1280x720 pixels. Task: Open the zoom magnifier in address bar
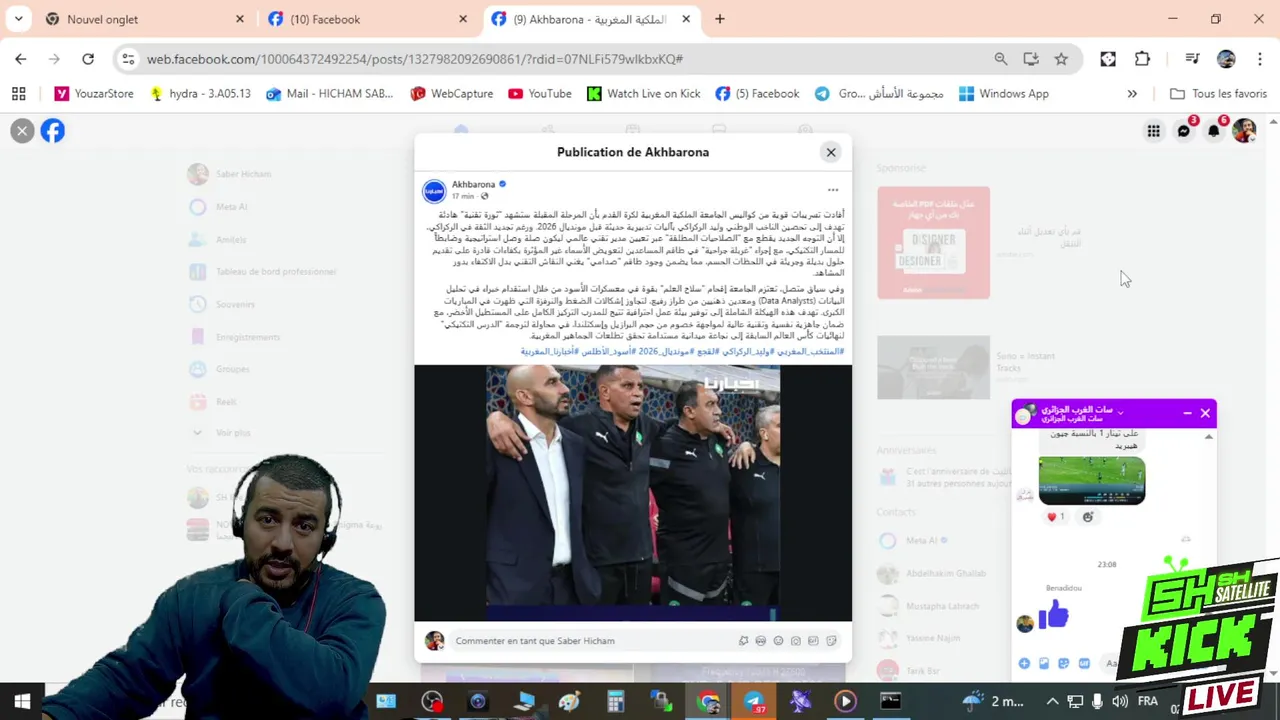pos(1000,59)
